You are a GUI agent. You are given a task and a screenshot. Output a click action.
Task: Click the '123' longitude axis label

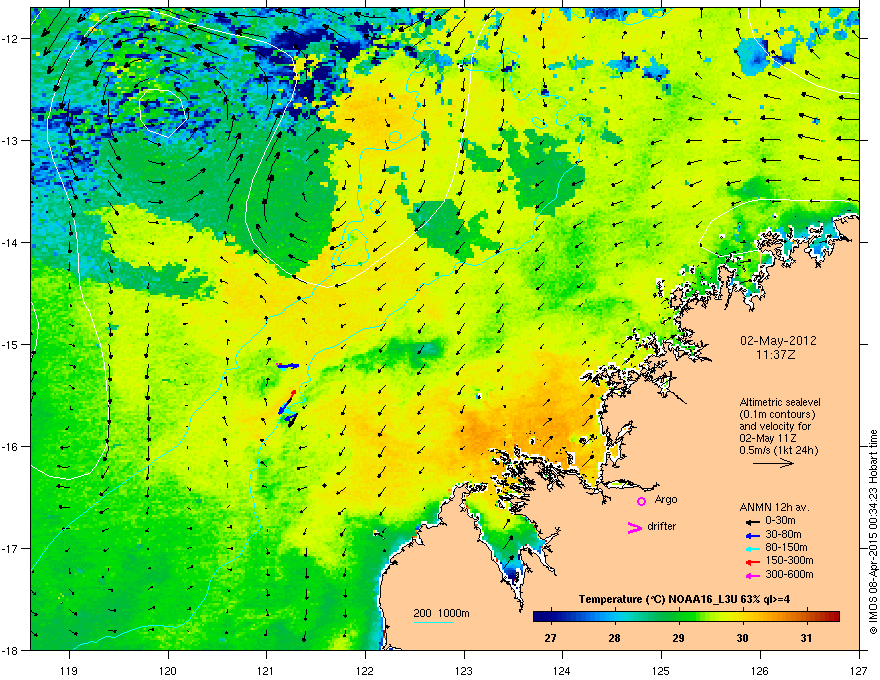coord(464,670)
